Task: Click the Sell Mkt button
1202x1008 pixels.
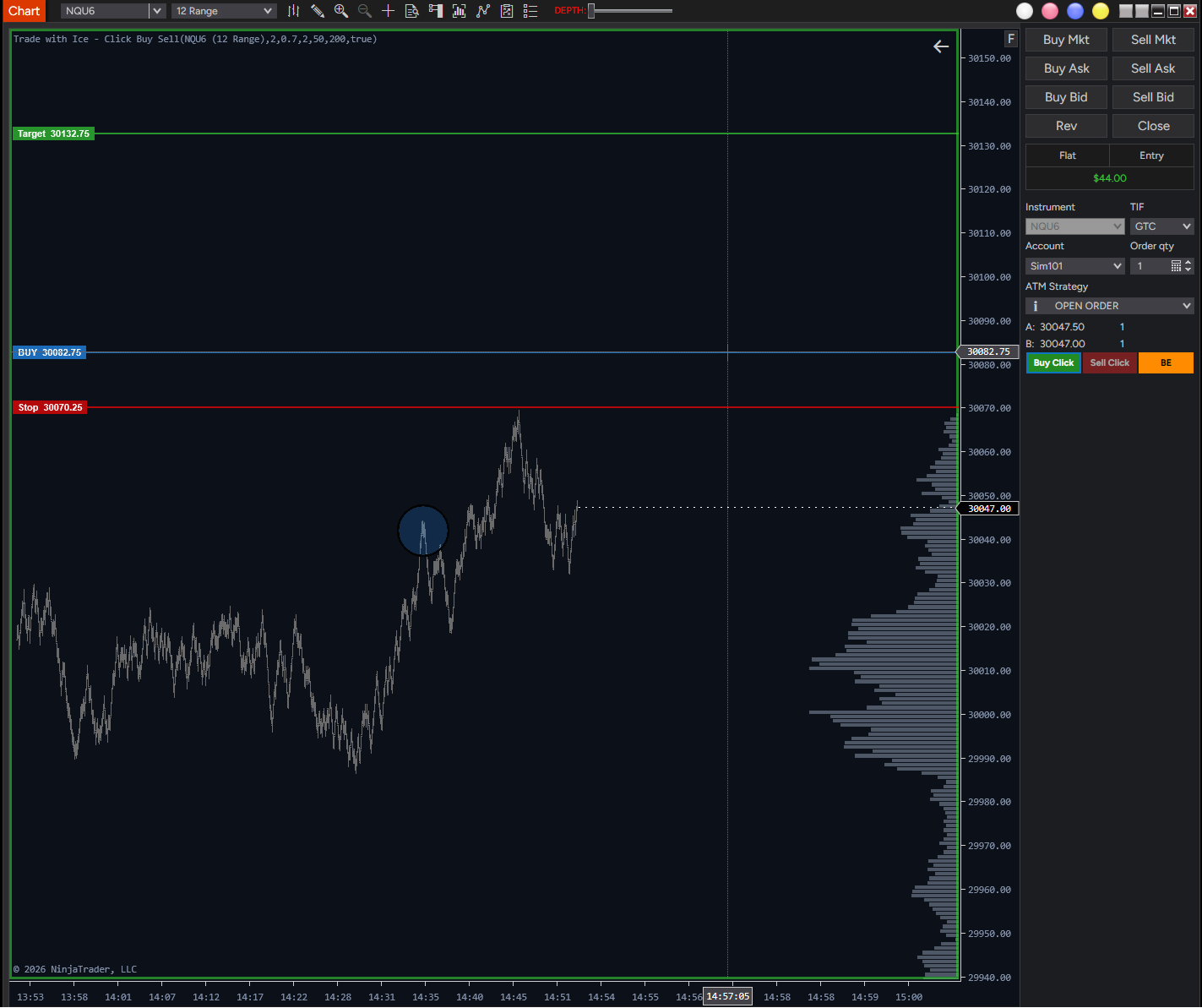Action: tap(1153, 40)
